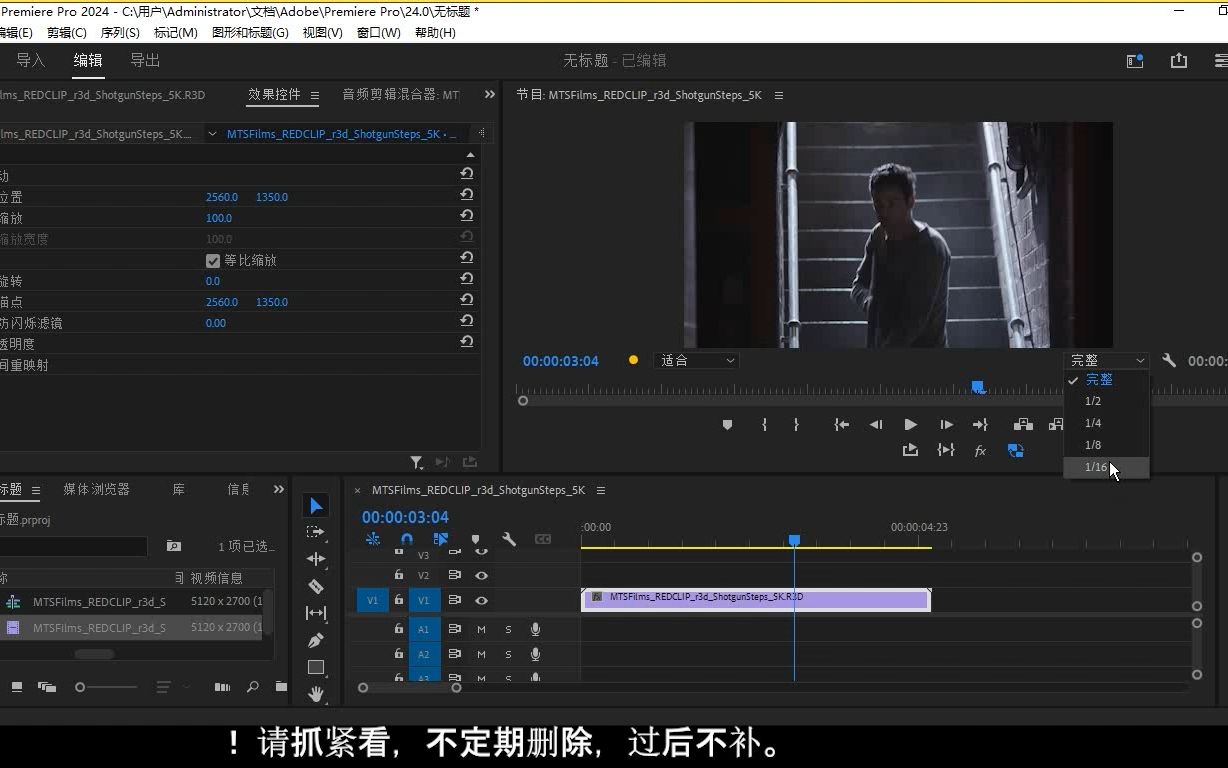Toggle Snap magnet in timeline
The image size is (1228, 768).
tap(407, 539)
